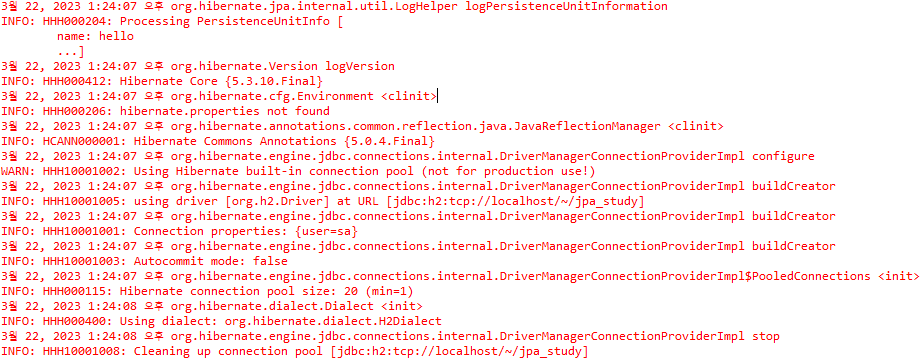Click the JavaReflectionManager <clinit> log line

coord(362,127)
